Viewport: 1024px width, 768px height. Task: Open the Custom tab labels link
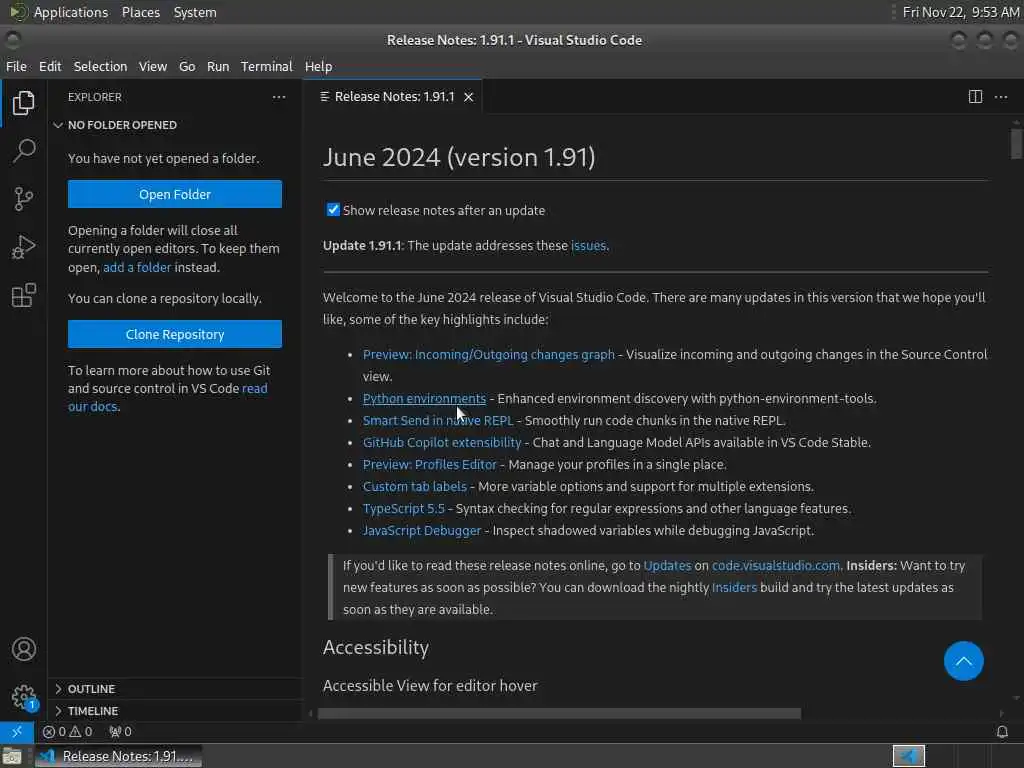[x=415, y=487]
